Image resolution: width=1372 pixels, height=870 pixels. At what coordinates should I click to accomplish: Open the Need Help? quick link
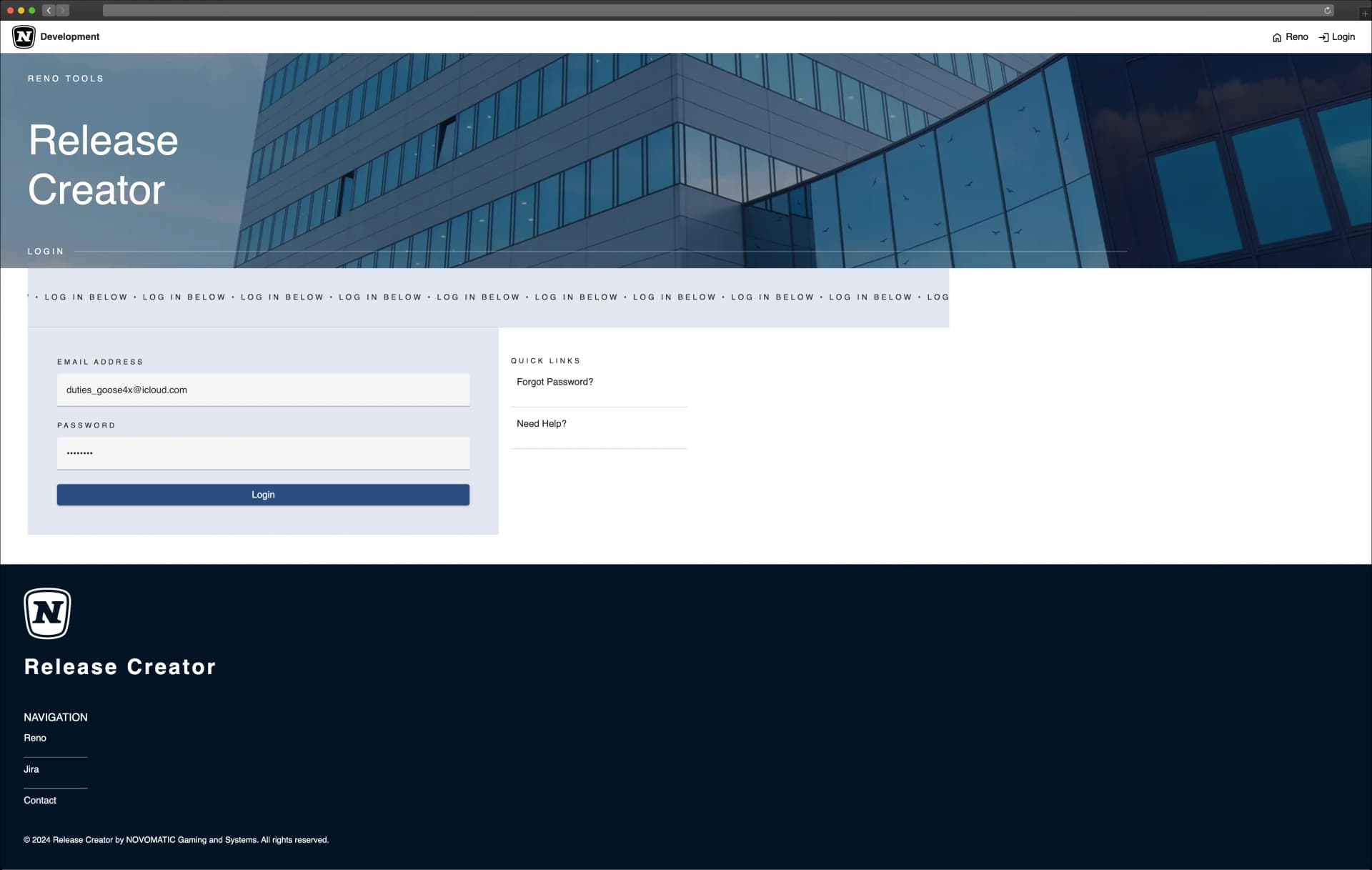(541, 424)
